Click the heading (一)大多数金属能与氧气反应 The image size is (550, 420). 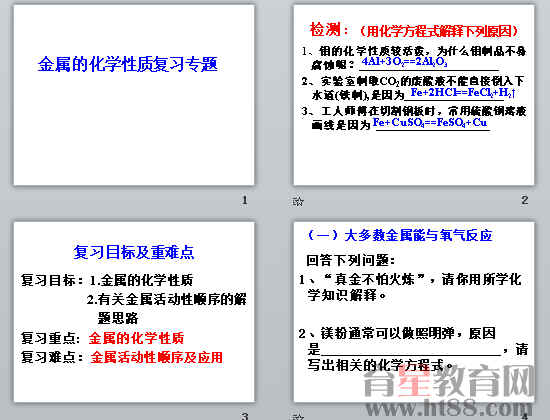click(x=400, y=235)
